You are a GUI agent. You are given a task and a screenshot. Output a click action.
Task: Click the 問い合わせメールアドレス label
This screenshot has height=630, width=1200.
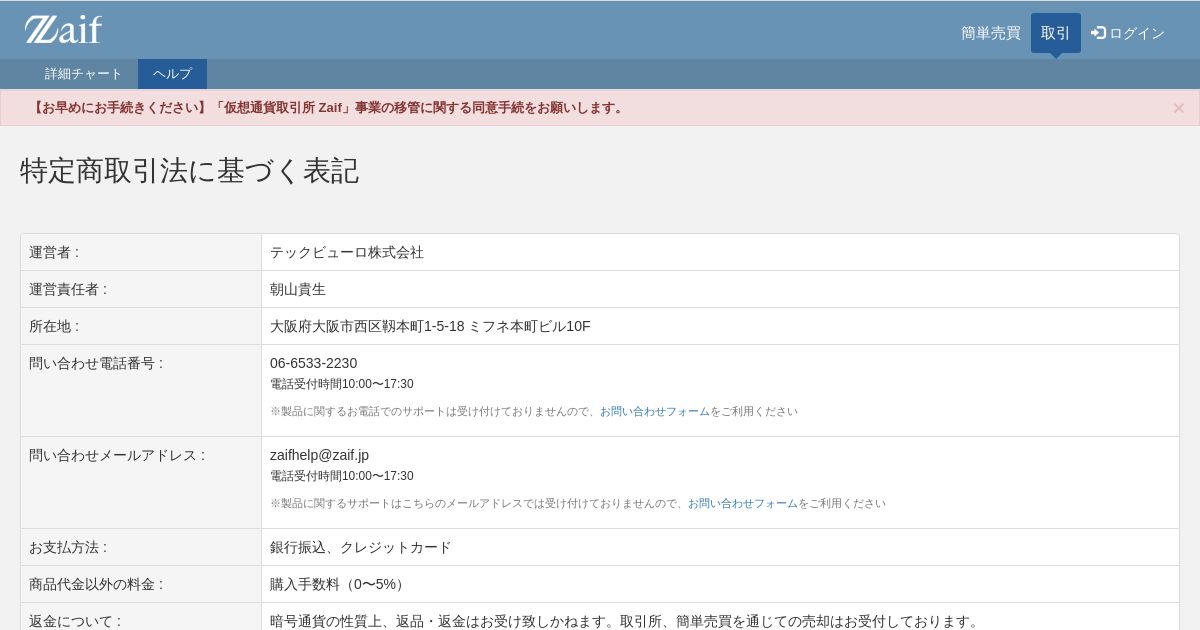[117, 455]
